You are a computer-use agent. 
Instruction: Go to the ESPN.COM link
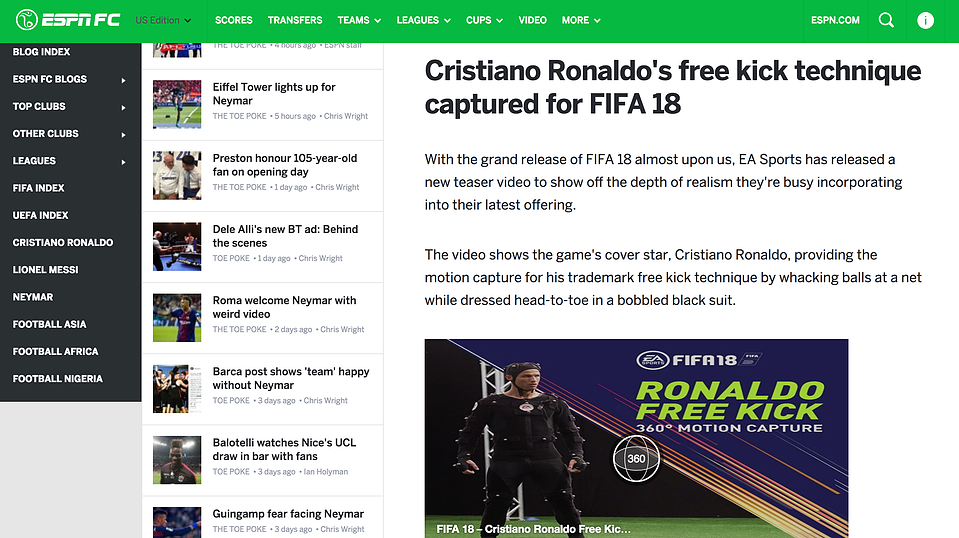[x=835, y=20]
